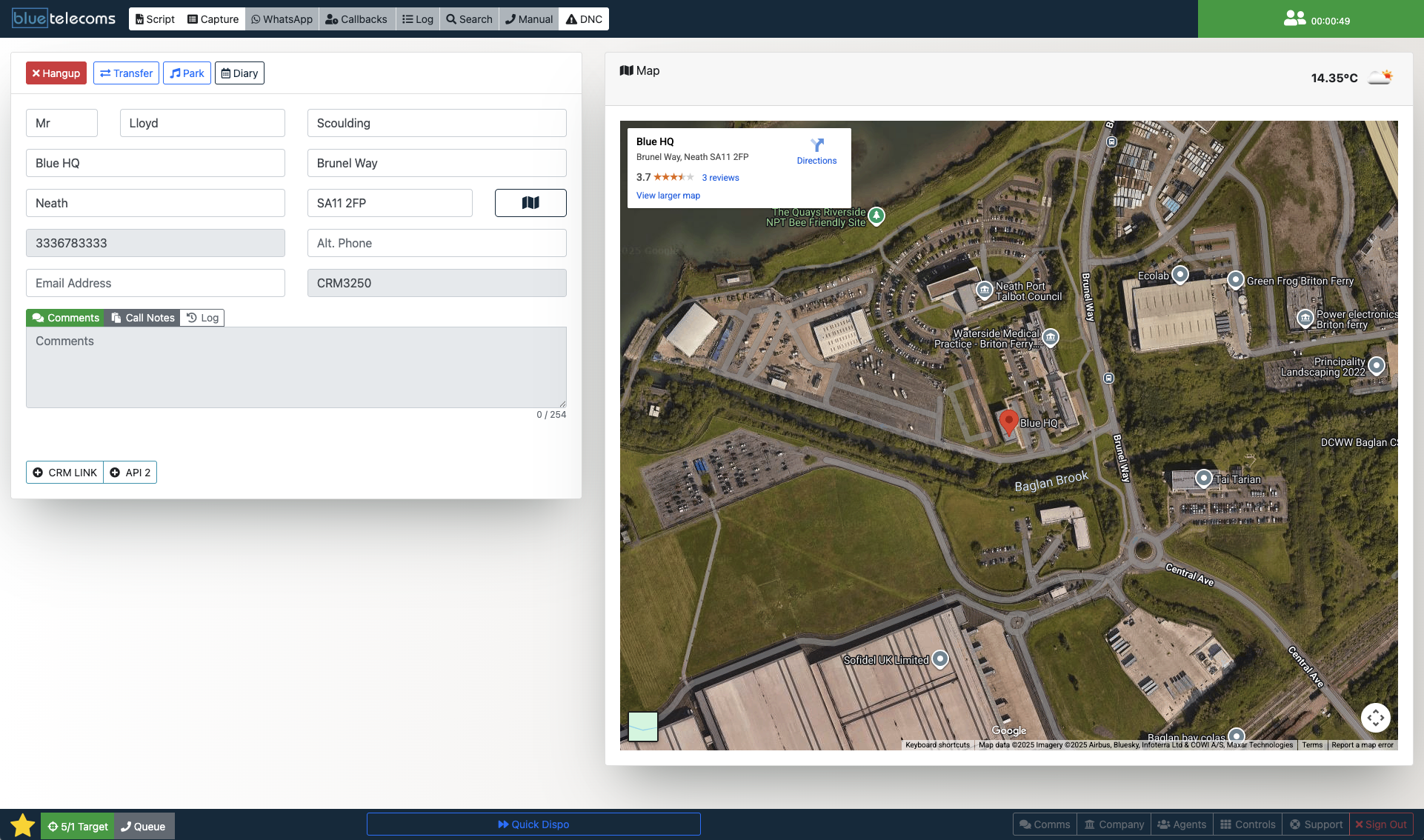
Task: Switch to the Log tab in the notes panel
Action: coord(202,317)
